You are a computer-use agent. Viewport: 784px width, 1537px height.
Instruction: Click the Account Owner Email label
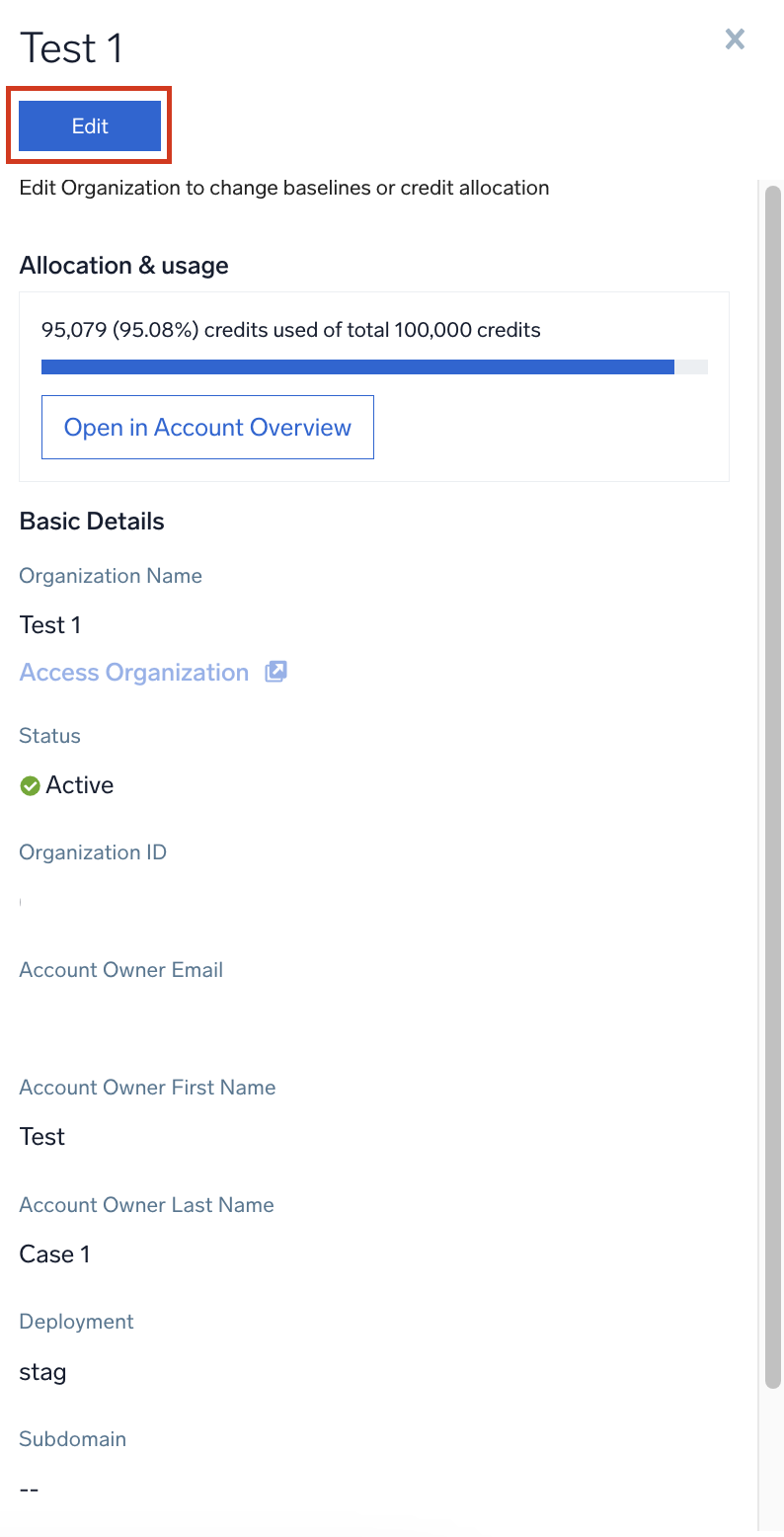(x=120, y=970)
